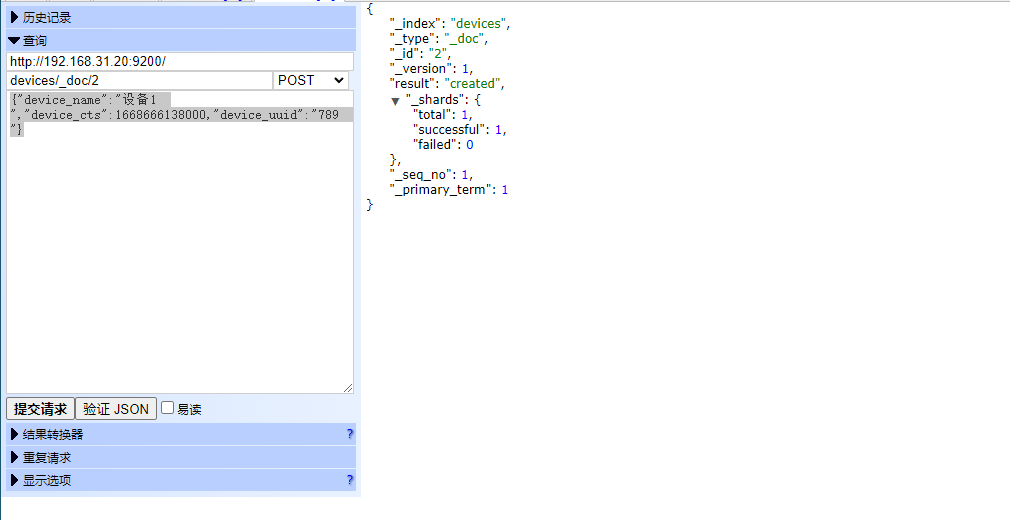Click the "_primary_term" key in response
The height and width of the screenshot is (520, 1010).
click(x=440, y=189)
